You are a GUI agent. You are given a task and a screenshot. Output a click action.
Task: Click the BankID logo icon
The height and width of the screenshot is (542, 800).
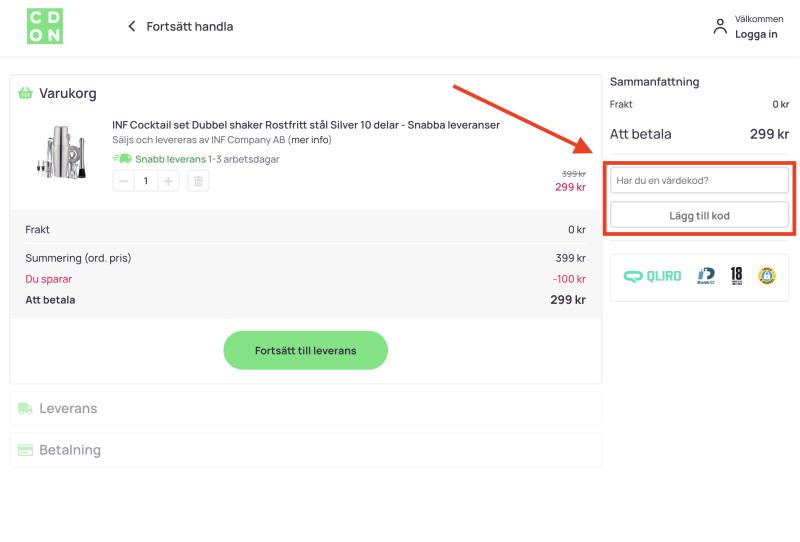tap(706, 276)
